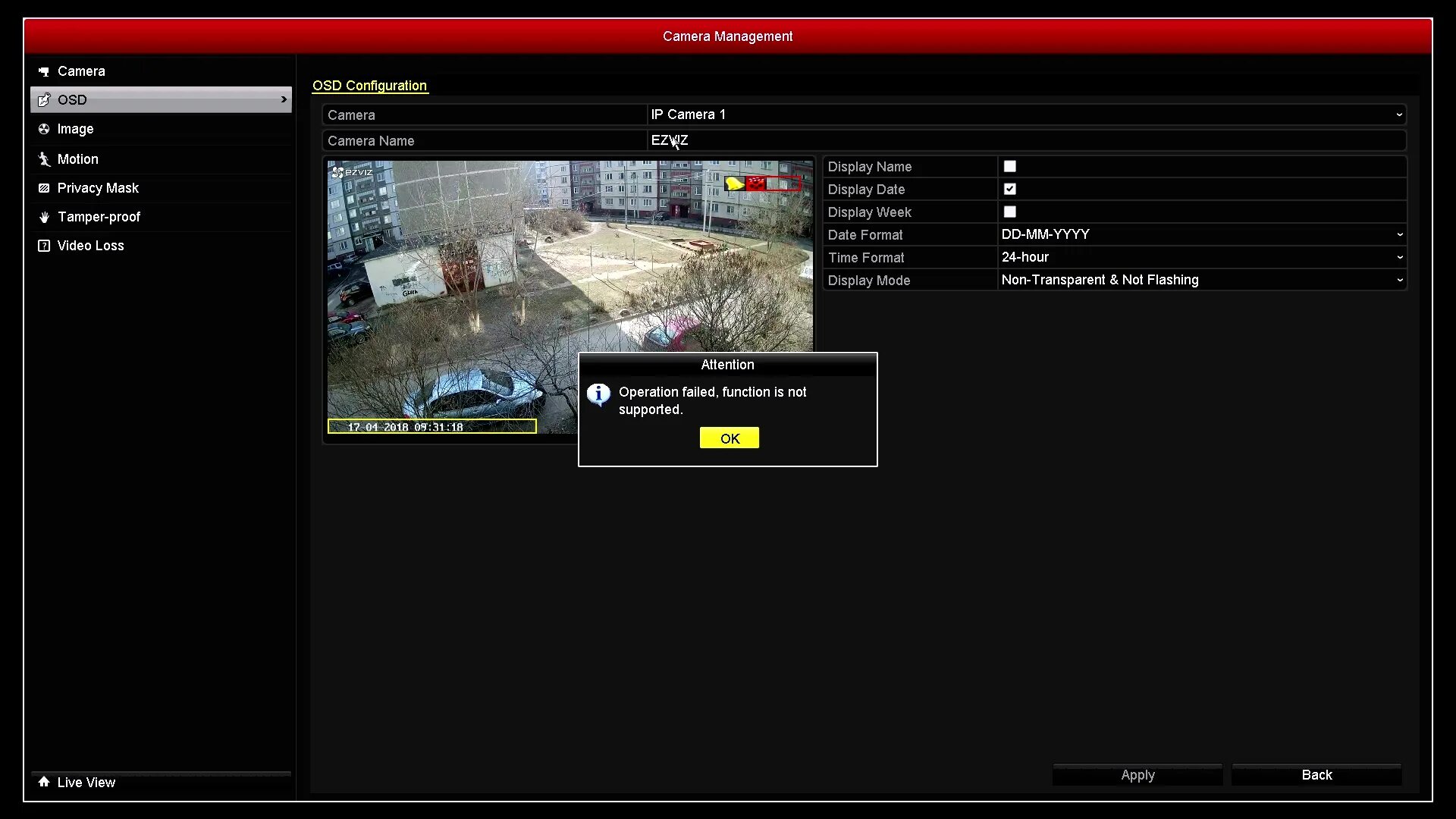Disable the Display Date checkbox

point(1010,189)
